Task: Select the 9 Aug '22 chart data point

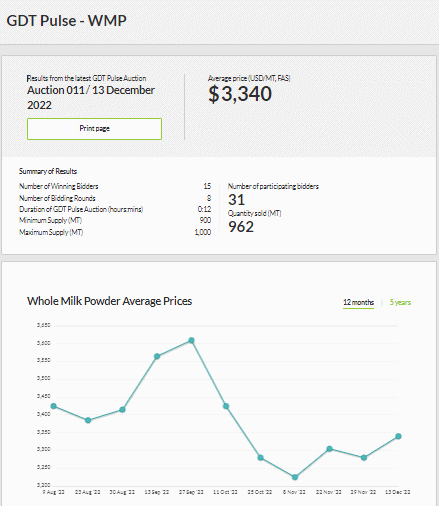Action: 54,406
